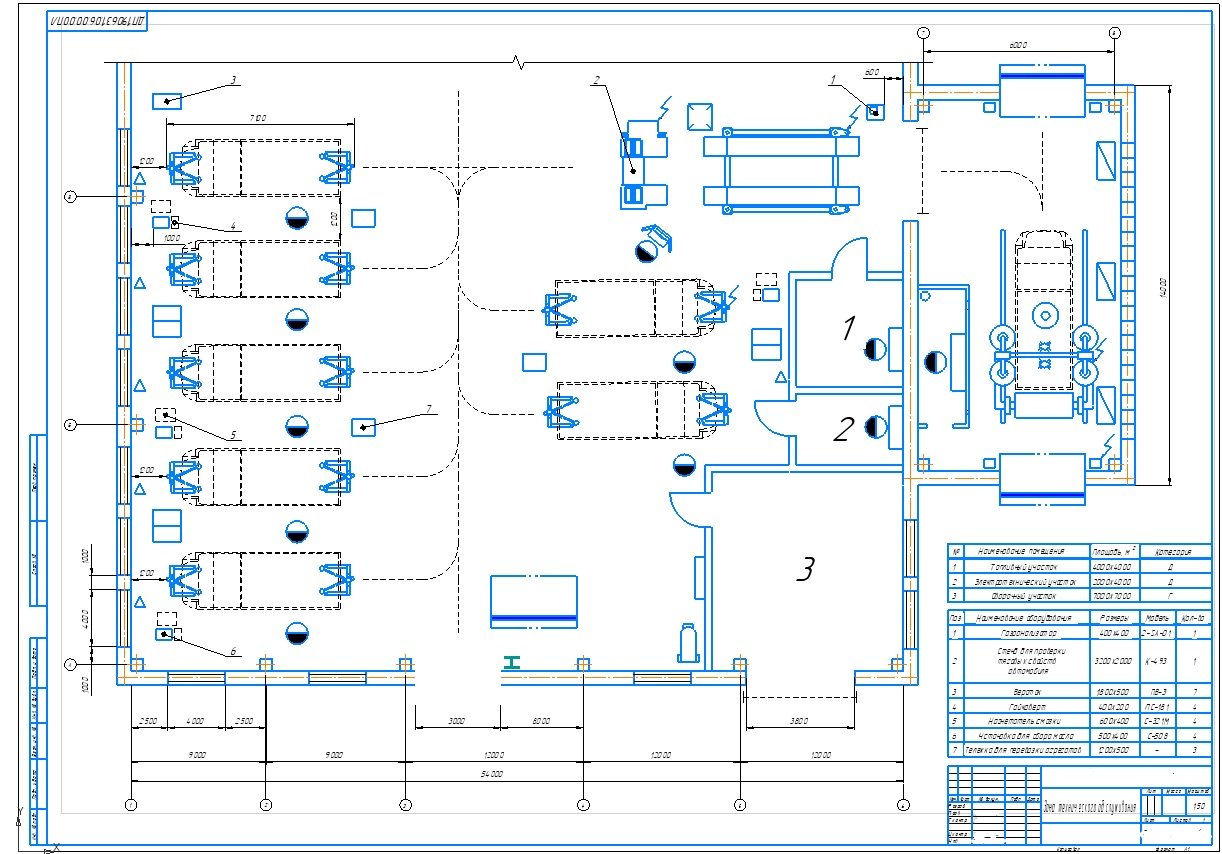The height and width of the screenshot is (854, 1222).
Task: Click the gas analyzer symbol at callout 1
Action: click(875, 112)
